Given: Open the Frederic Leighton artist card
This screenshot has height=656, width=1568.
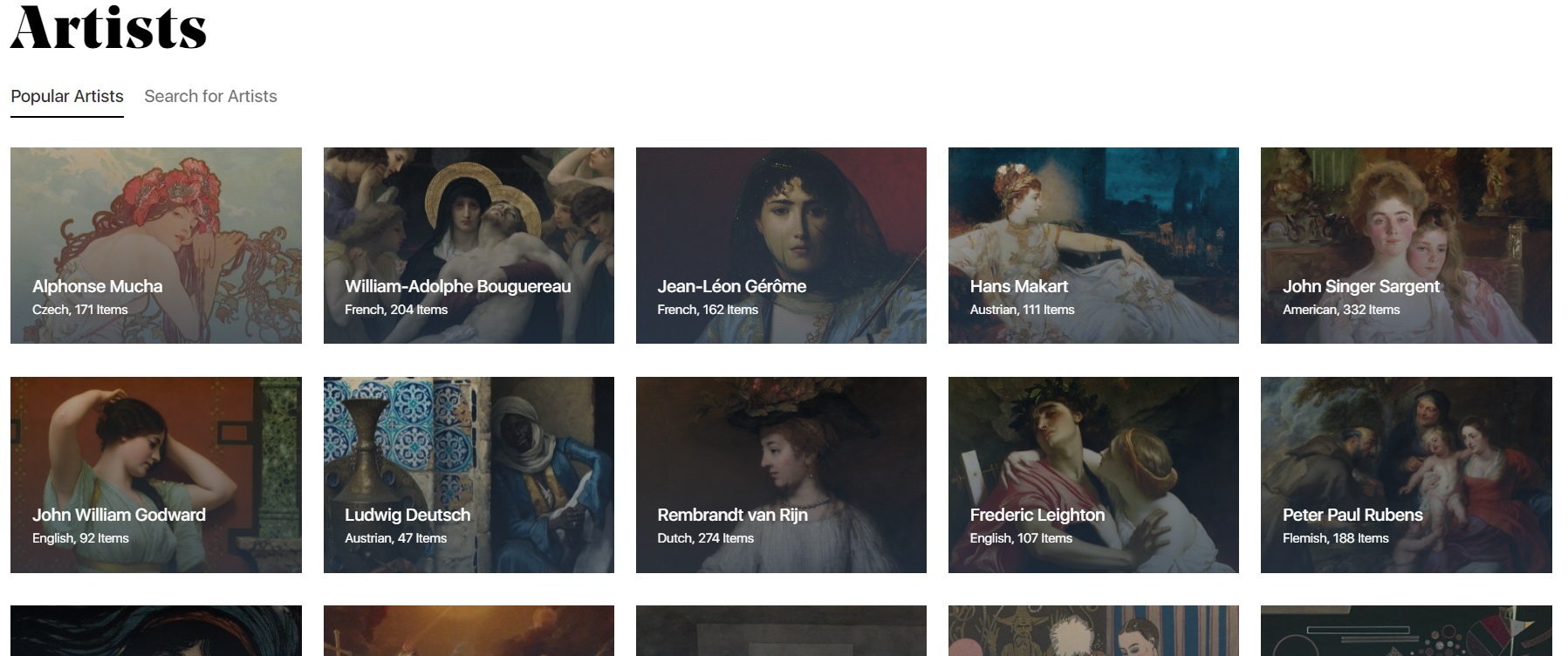Looking at the screenshot, I should [x=1093, y=475].
